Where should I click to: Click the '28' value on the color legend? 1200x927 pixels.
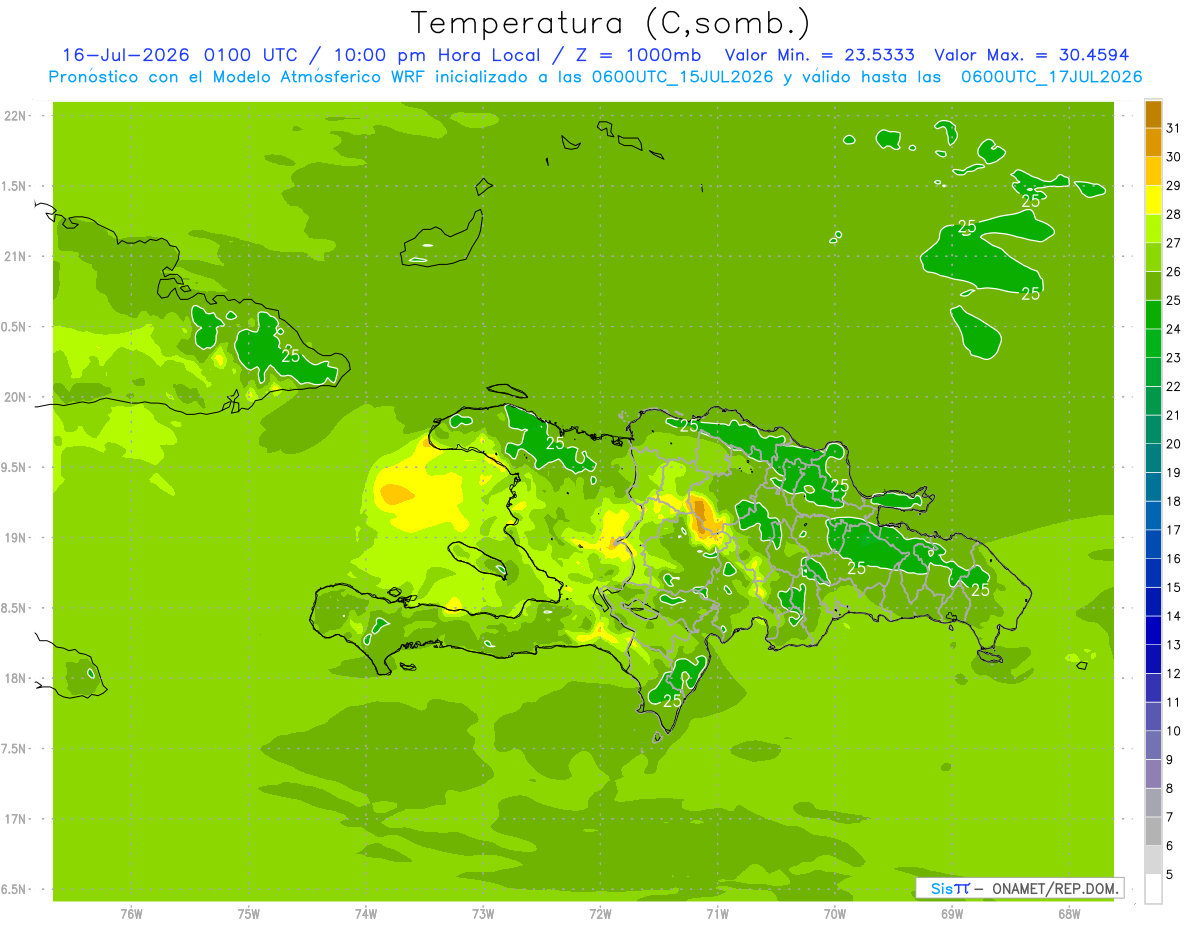(x=1174, y=214)
